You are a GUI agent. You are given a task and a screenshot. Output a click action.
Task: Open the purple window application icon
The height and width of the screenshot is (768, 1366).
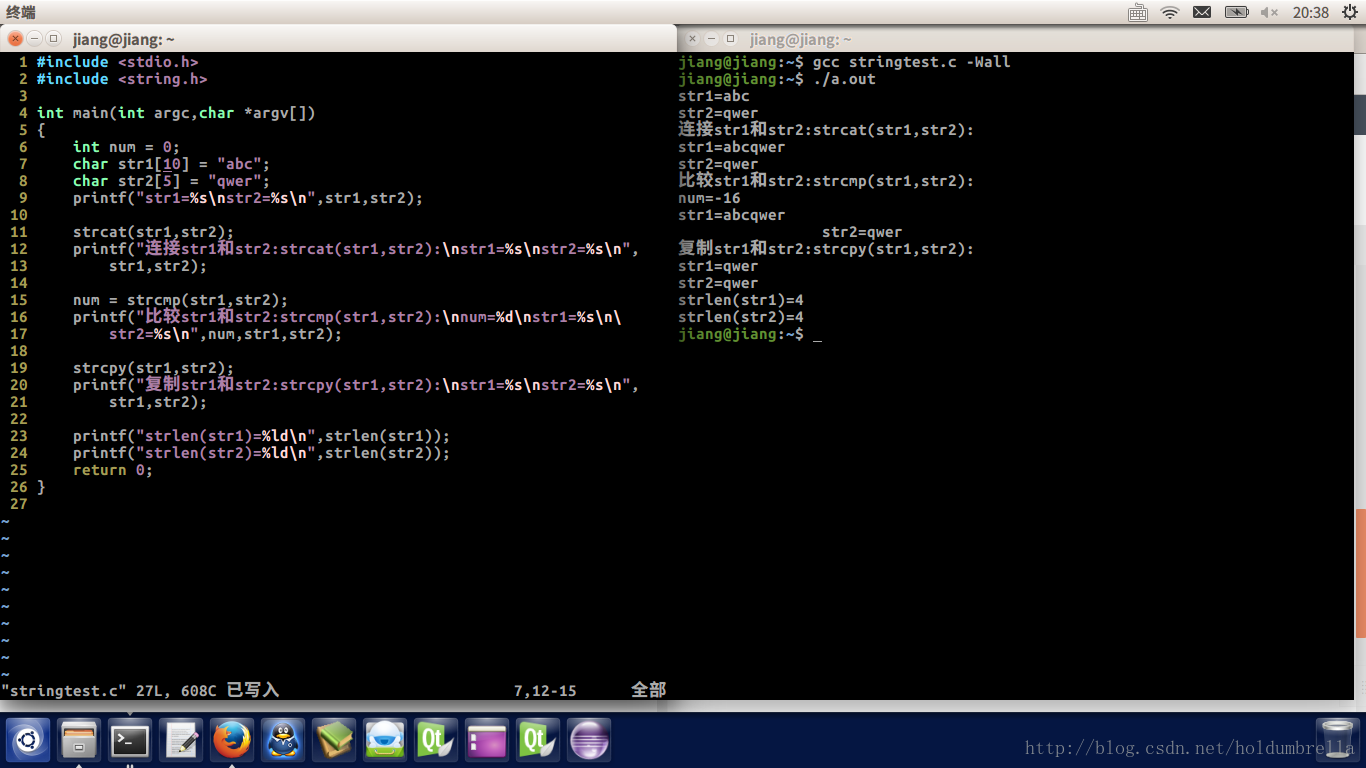pyautogui.click(x=487, y=741)
